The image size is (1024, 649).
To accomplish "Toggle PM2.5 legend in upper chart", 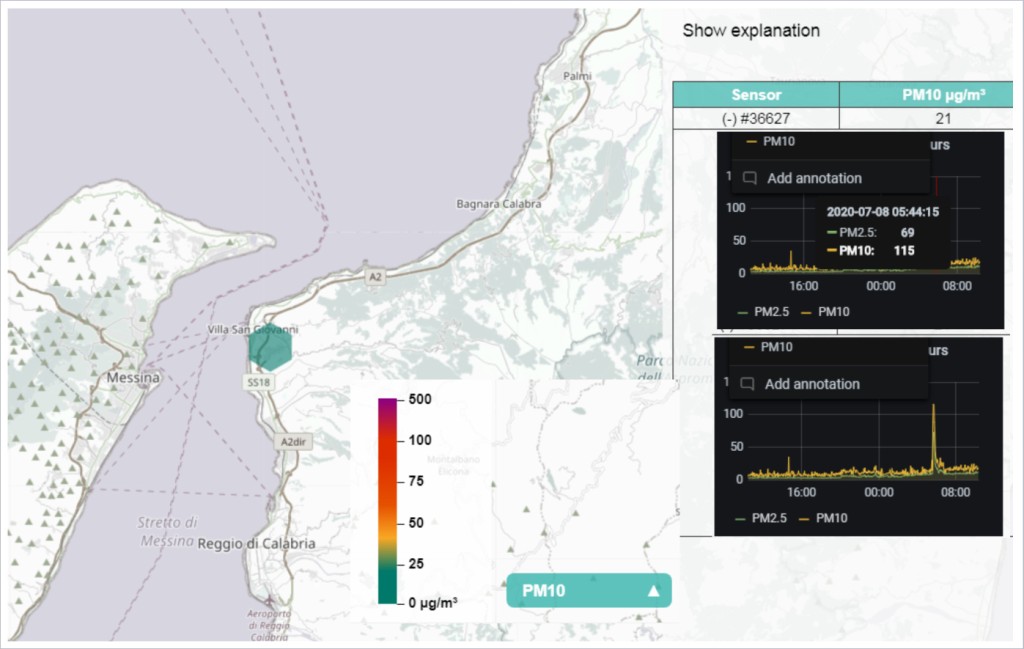I will [763, 312].
